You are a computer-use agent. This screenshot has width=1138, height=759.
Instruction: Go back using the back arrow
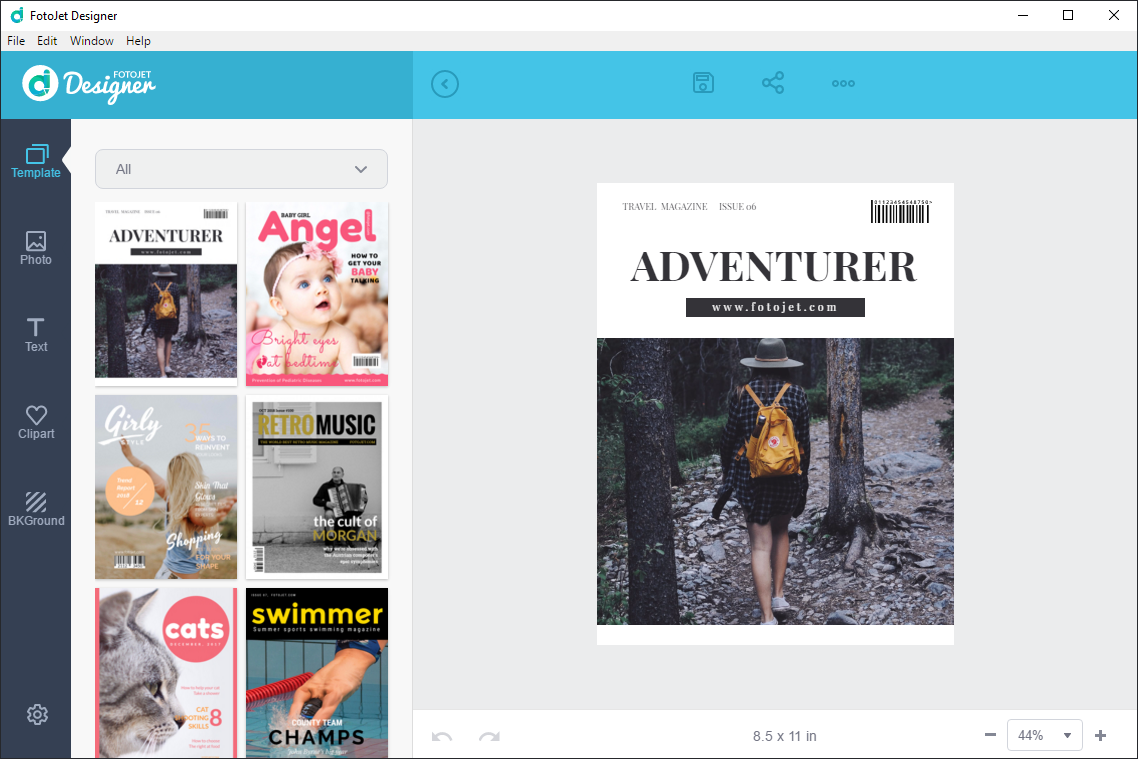[x=445, y=84]
